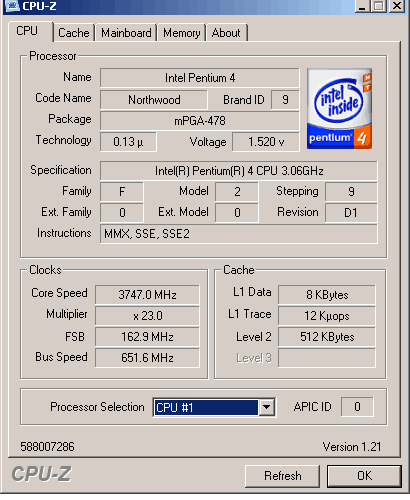
Task: Click the Core Speed value '3747.0 MHz'
Action: 147,295
